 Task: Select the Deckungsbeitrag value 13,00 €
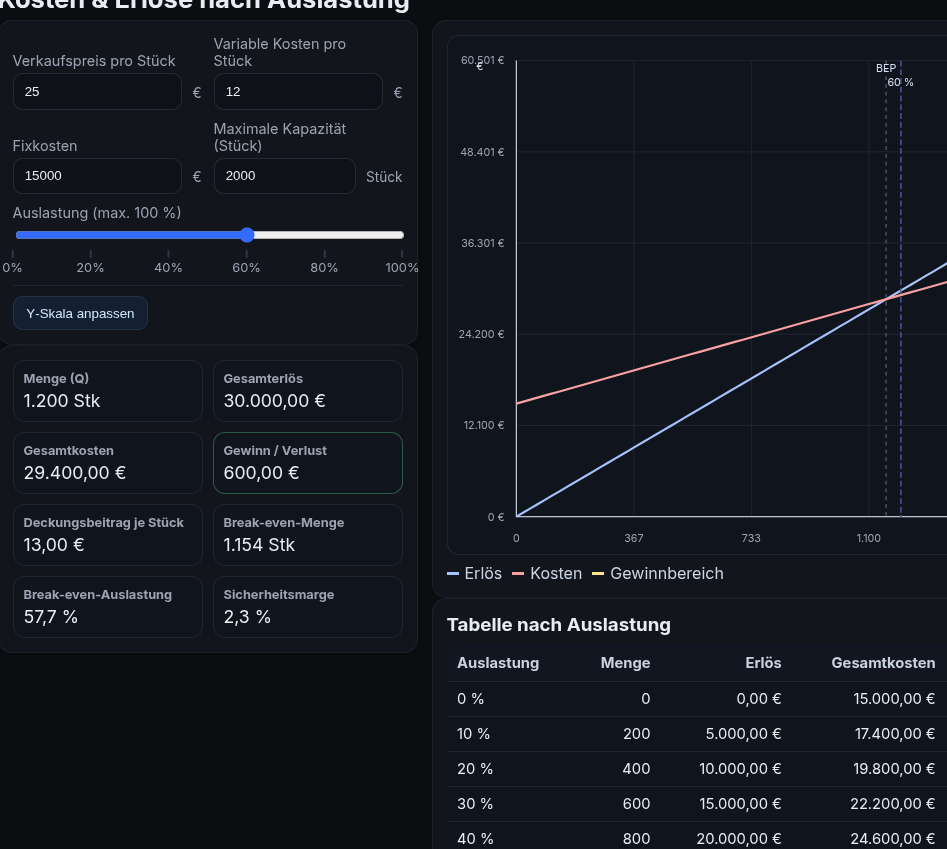tap(54, 545)
